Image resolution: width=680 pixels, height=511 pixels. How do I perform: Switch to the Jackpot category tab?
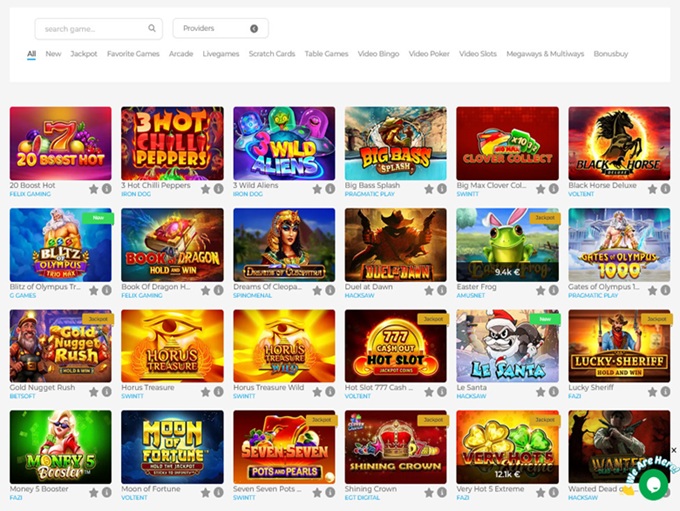(84, 54)
